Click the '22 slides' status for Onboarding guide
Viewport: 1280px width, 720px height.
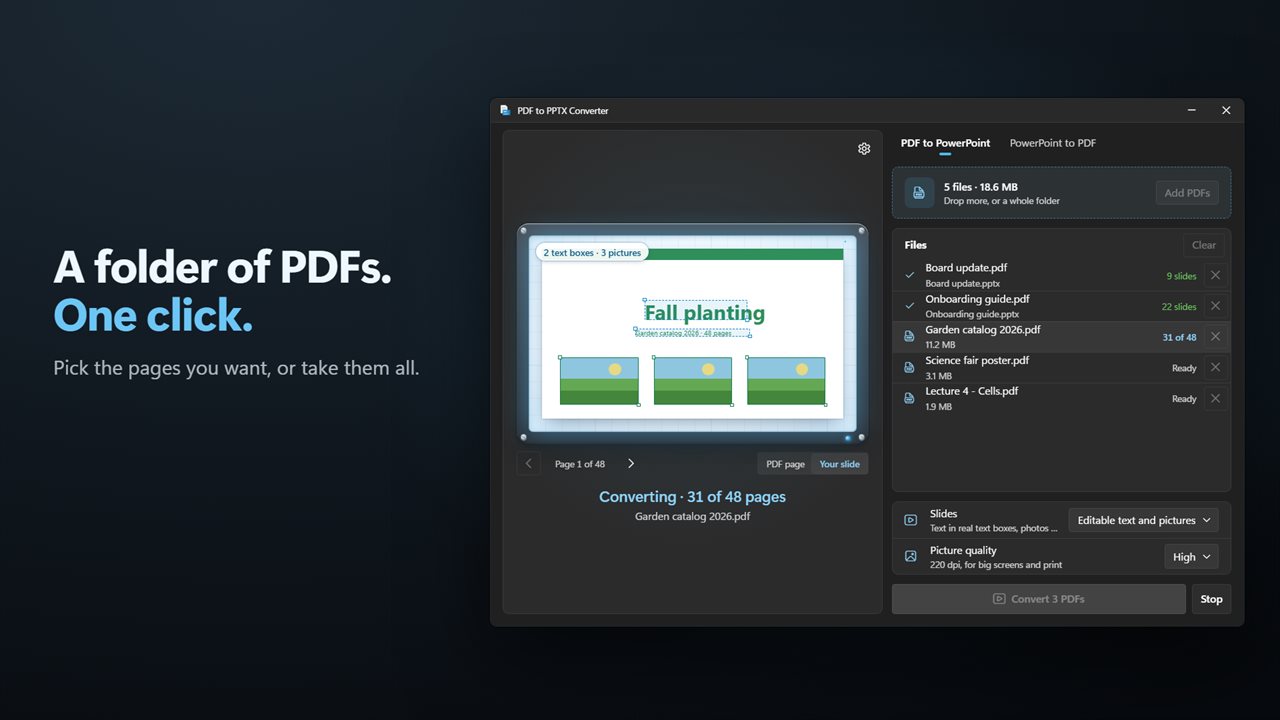(1179, 307)
